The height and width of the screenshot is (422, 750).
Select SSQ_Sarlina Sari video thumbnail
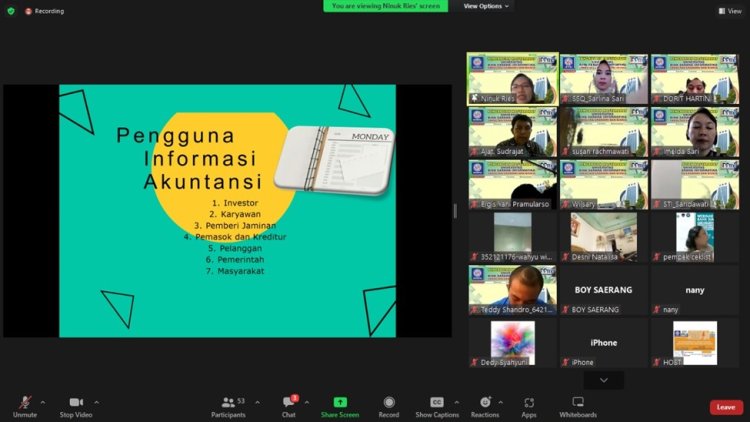tap(604, 79)
